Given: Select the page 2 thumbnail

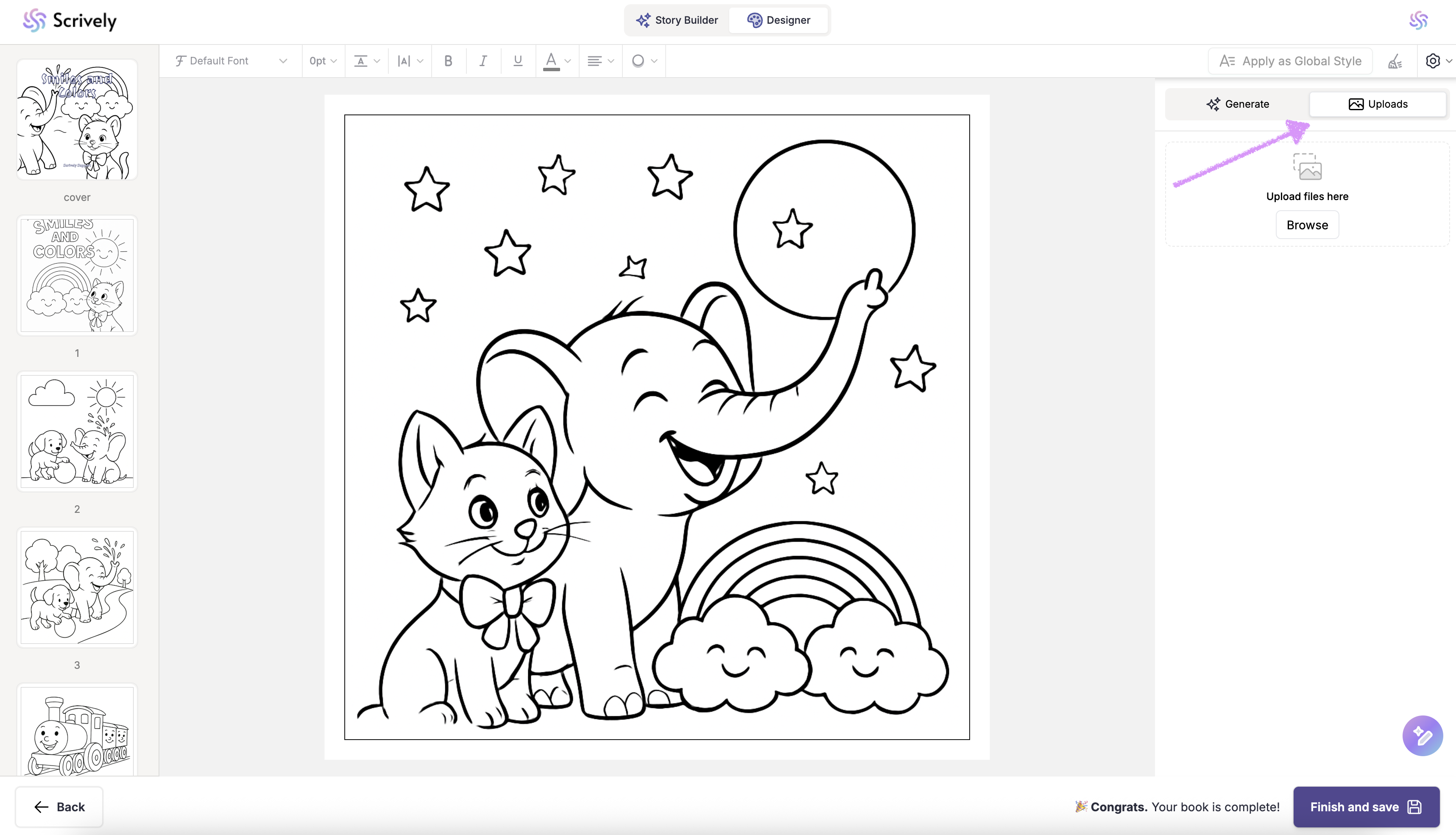Looking at the screenshot, I should click(x=77, y=431).
